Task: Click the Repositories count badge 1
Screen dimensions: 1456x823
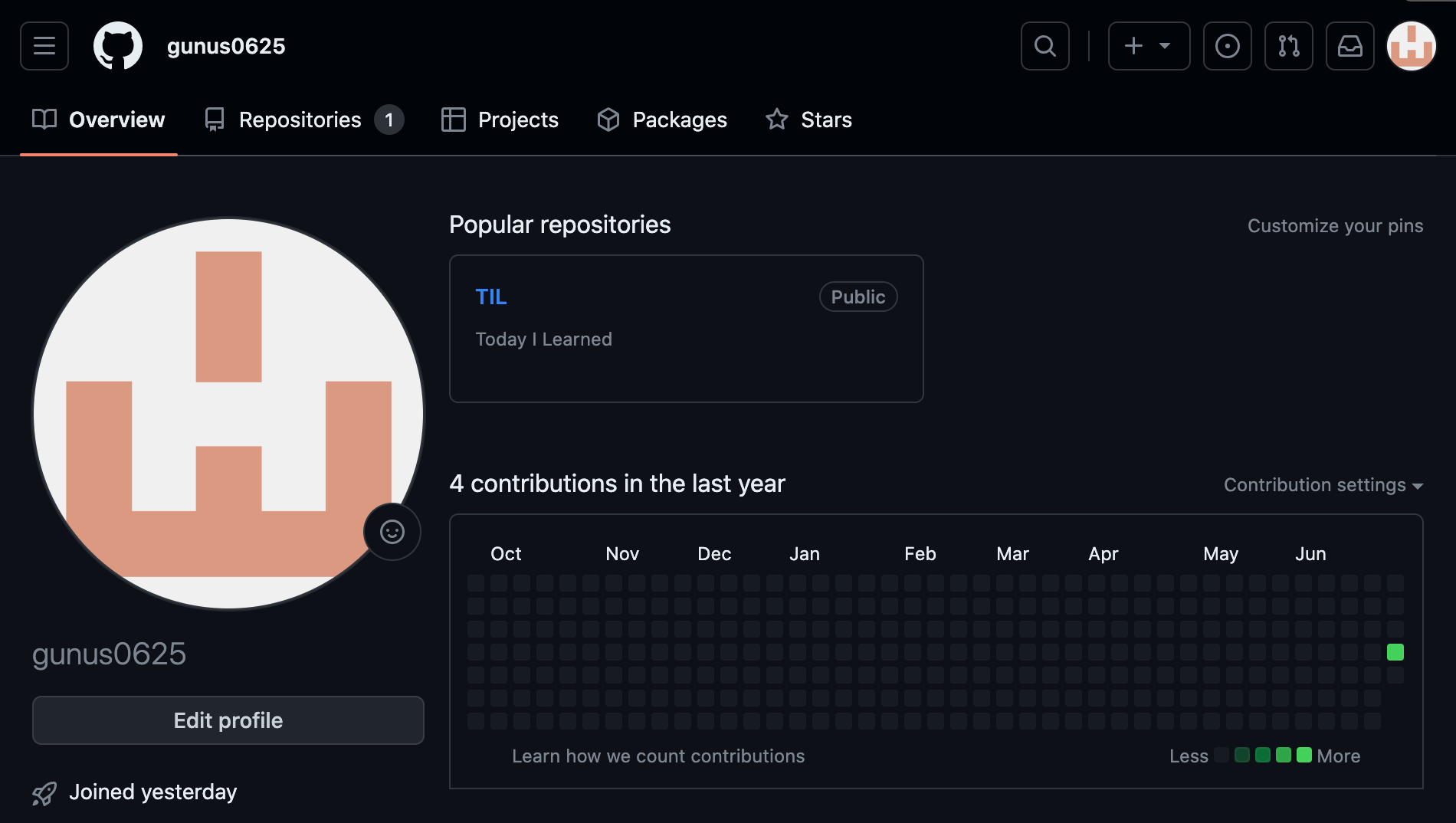Action: (x=389, y=120)
